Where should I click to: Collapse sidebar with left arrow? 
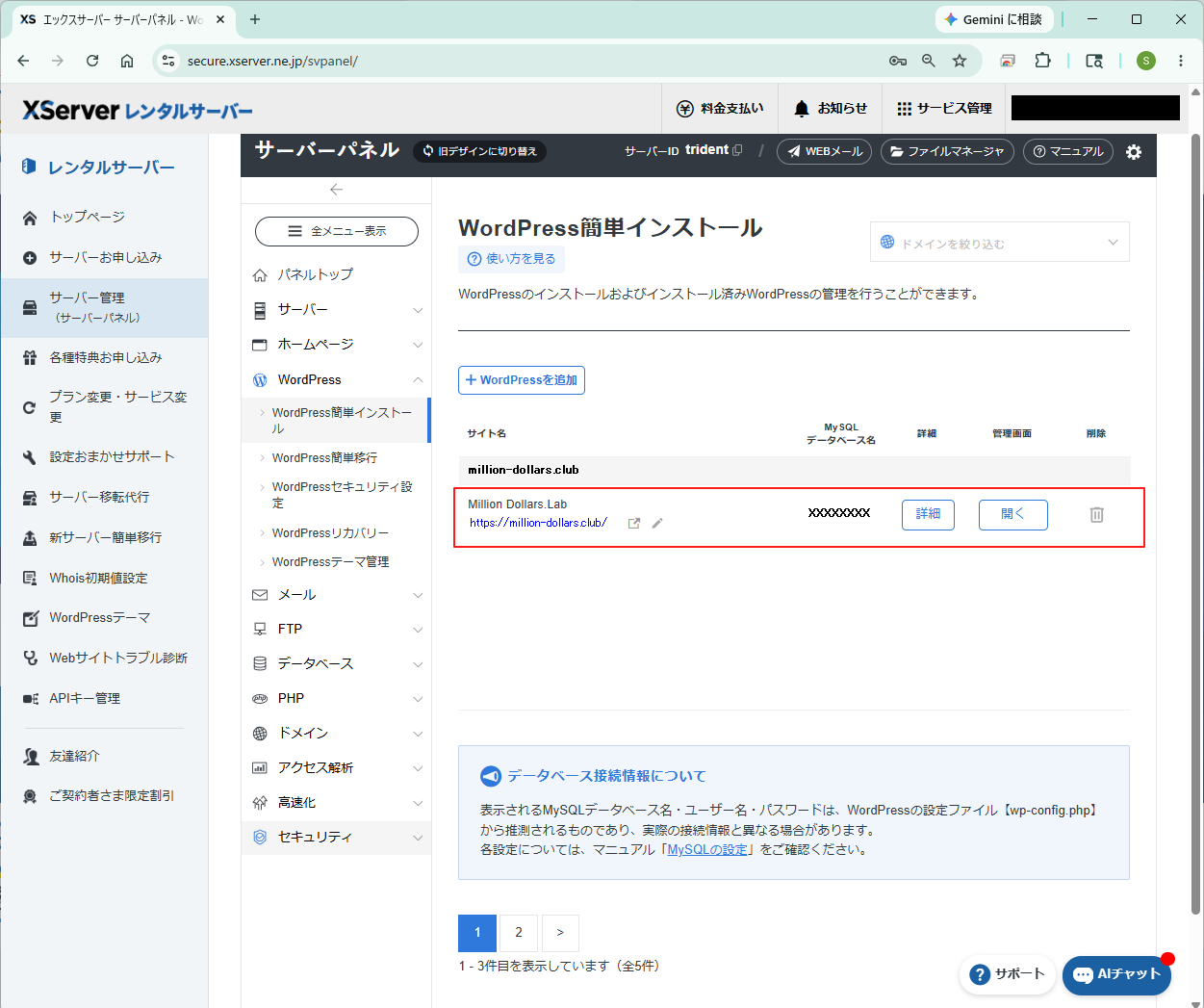coord(336,190)
